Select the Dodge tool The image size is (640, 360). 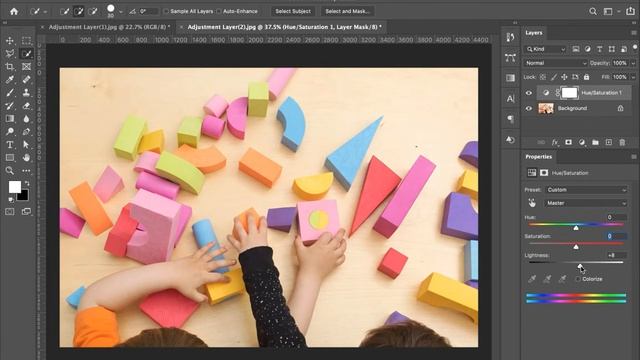[x=10, y=131]
